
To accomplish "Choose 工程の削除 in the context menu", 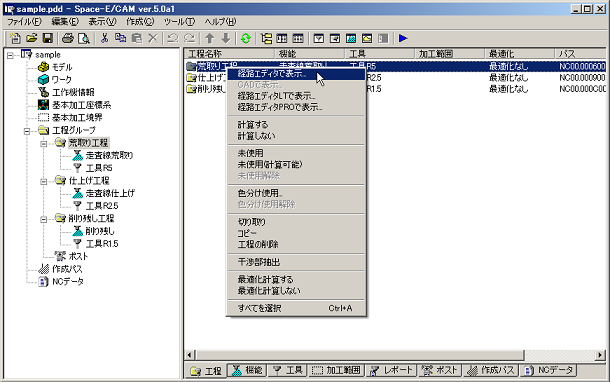I will pos(296,244).
